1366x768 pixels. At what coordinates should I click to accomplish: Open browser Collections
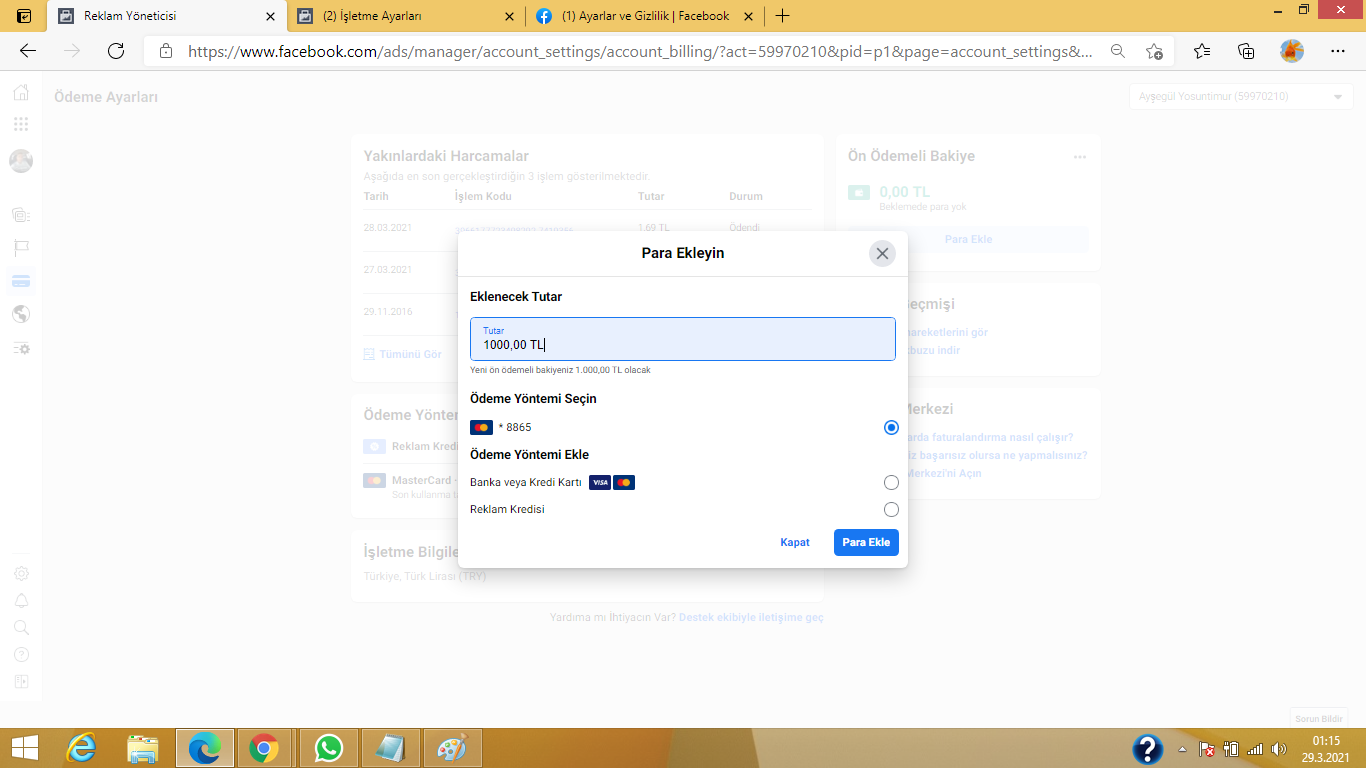click(1246, 51)
